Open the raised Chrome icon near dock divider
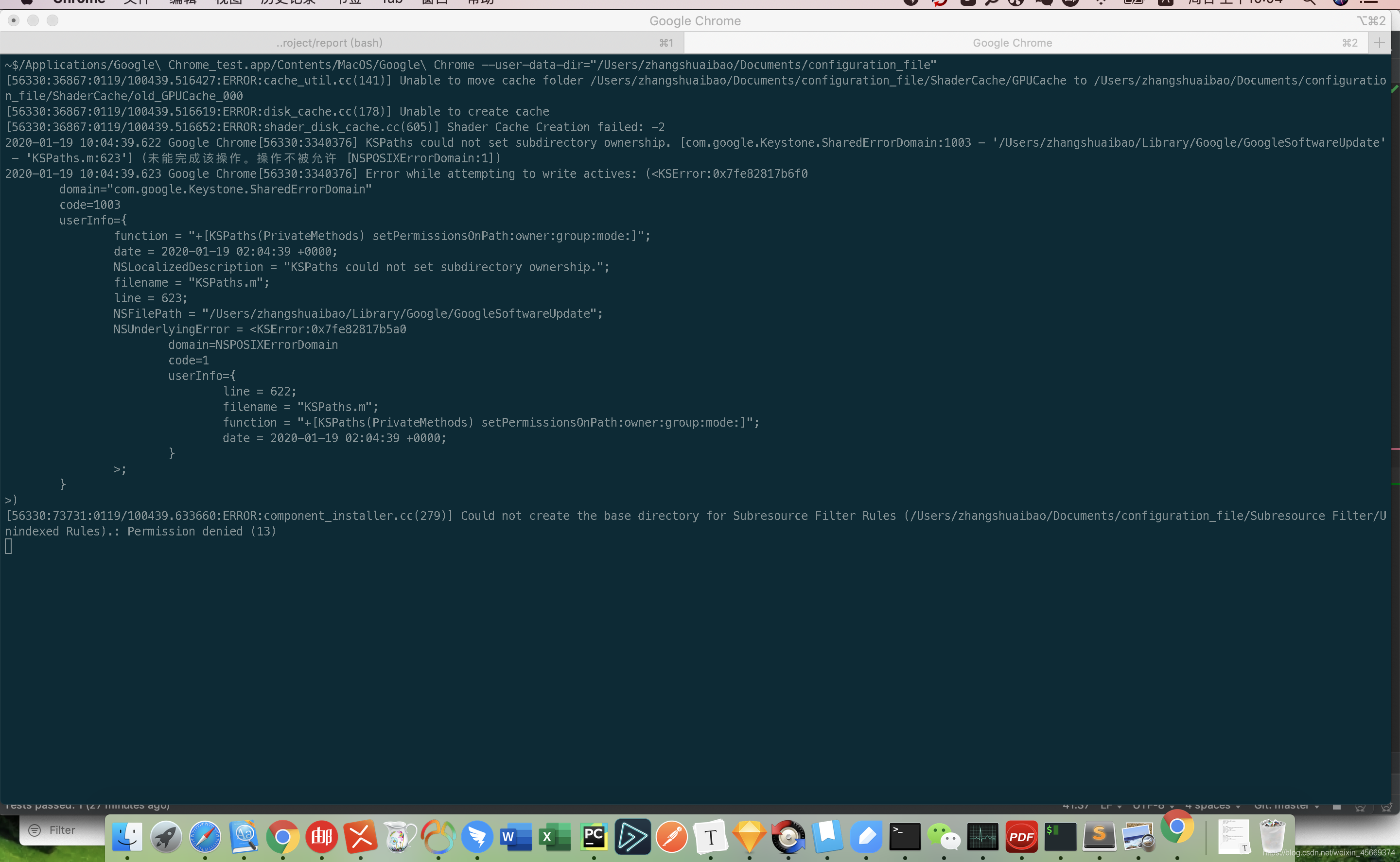Viewport: 1400px width, 862px height. click(1177, 827)
